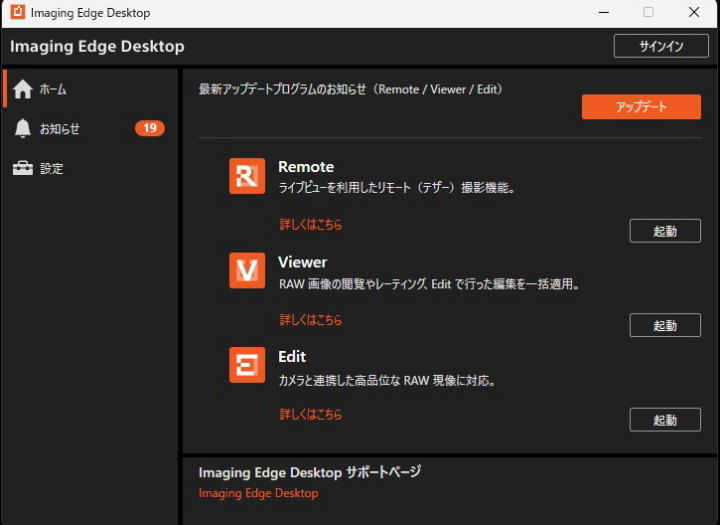Click the Viewer heading text
The width and height of the screenshot is (720, 525).
[303, 262]
